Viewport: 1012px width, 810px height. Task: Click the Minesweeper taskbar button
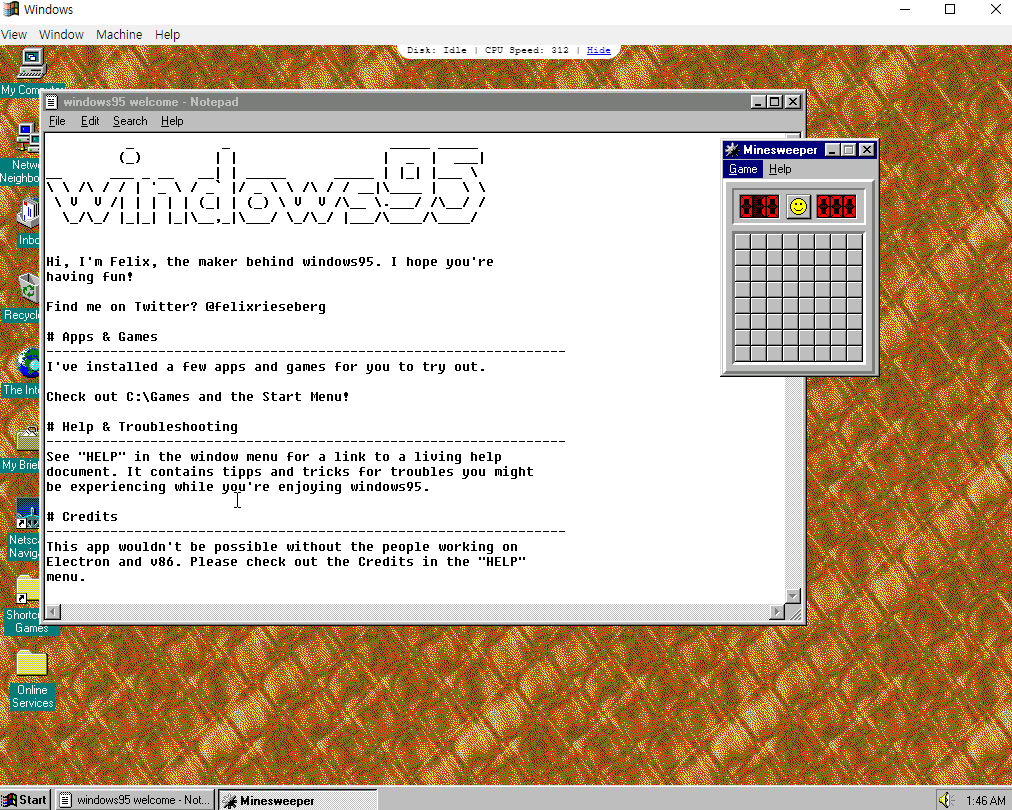(298, 800)
